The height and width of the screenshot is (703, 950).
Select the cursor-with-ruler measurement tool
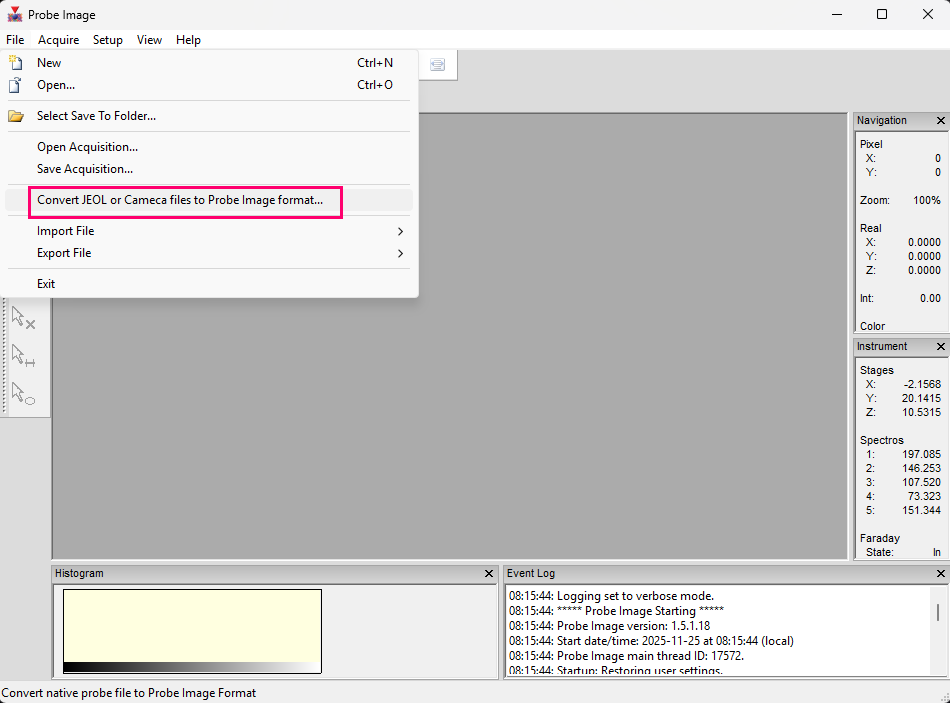point(23,355)
